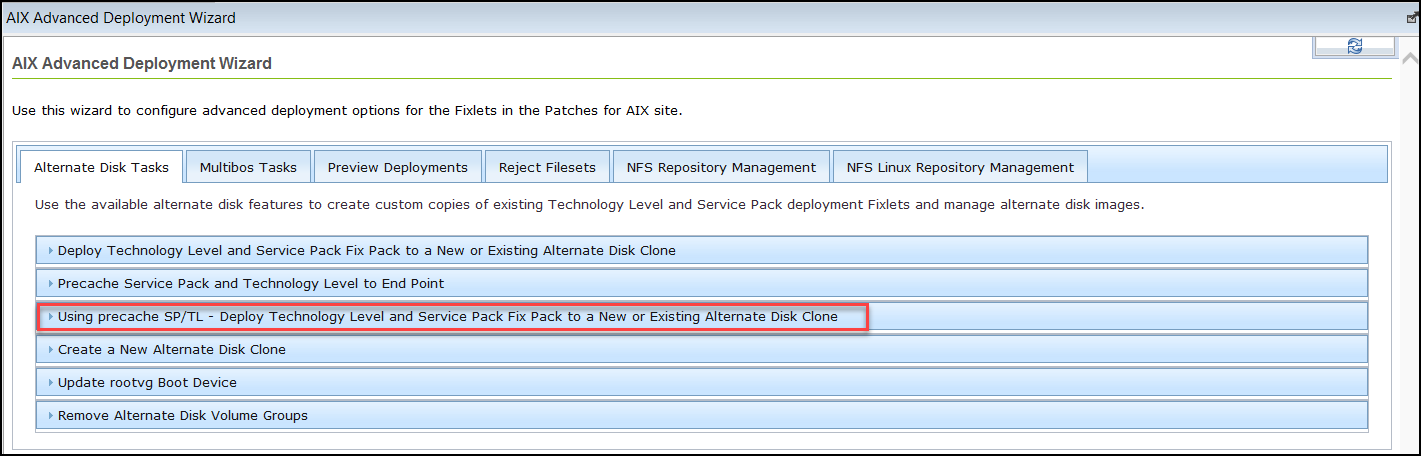
Task: Click the pop-out icon in title bar
Action: [1411, 18]
